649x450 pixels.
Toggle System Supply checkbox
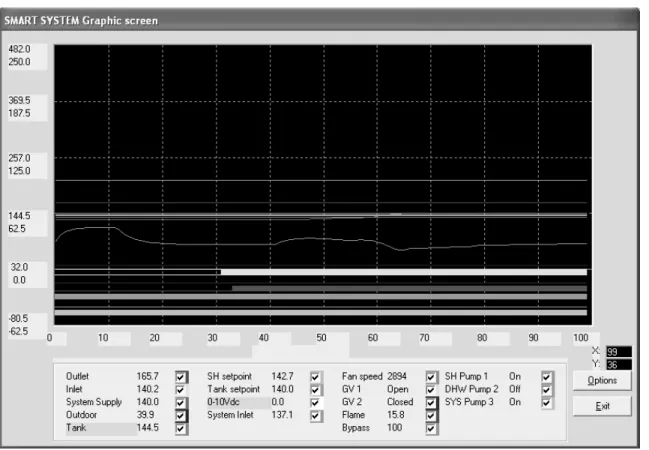coord(181,403)
